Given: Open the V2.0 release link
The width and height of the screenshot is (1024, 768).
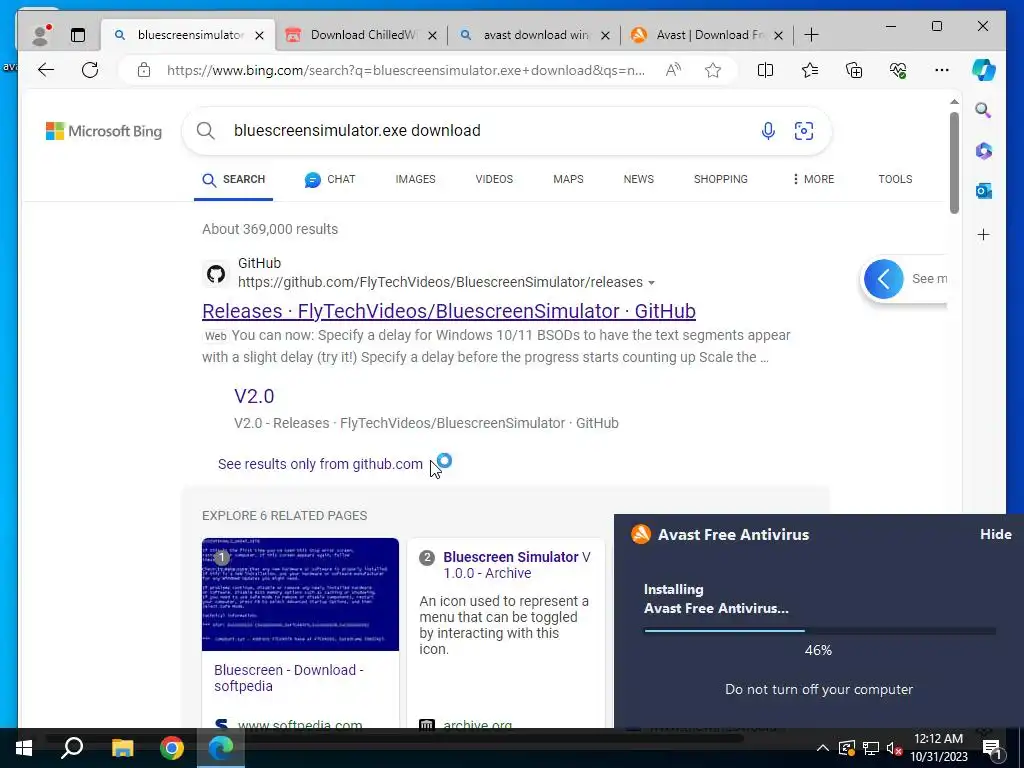Looking at the screenshot, I should tap(254, 396).
